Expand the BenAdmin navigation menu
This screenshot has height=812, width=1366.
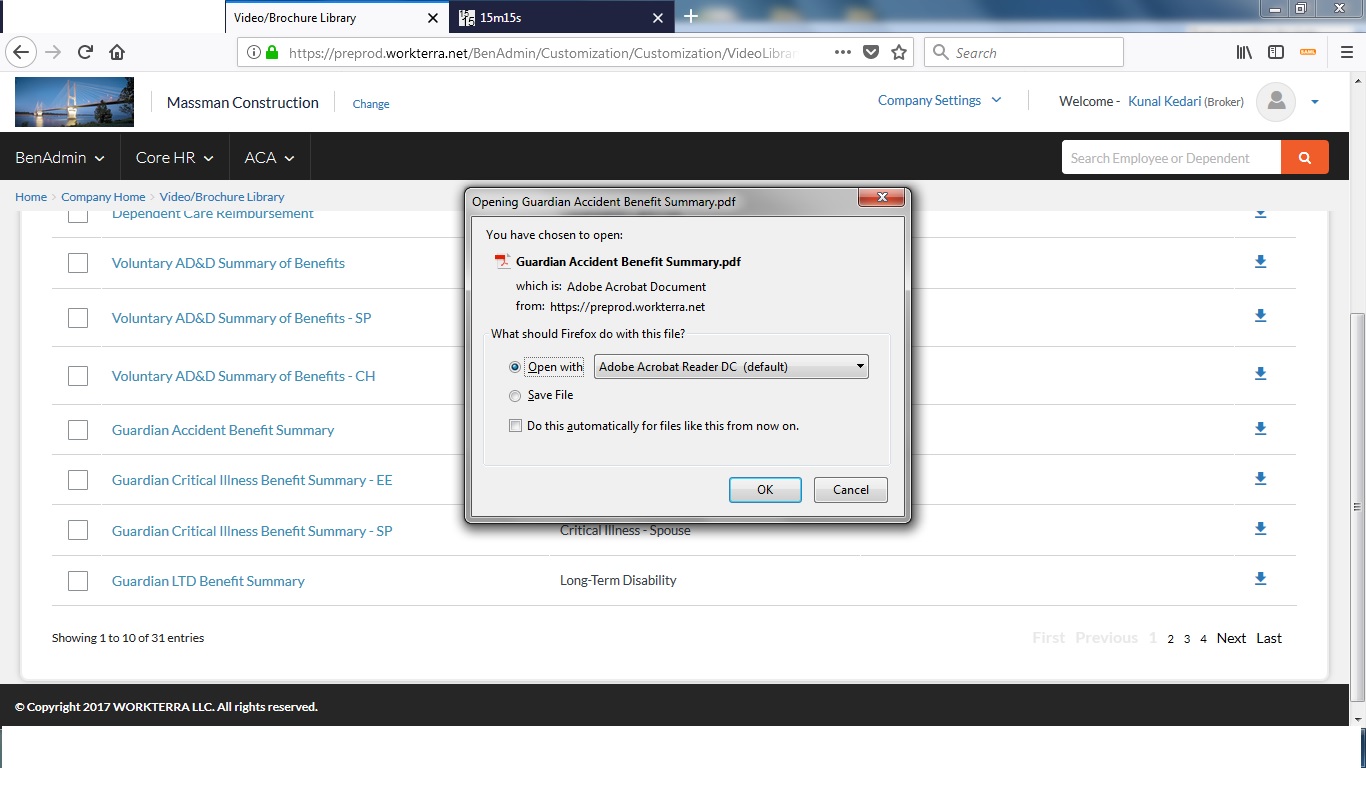pyautogui.click(x=60, y=158)
